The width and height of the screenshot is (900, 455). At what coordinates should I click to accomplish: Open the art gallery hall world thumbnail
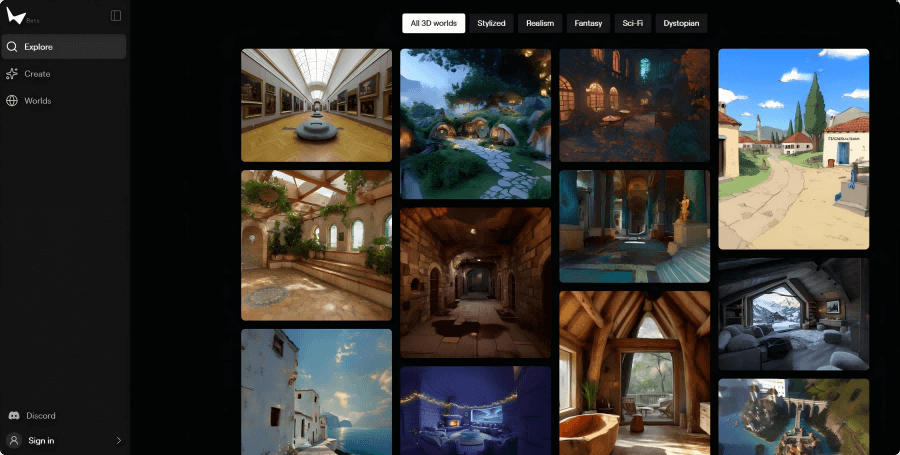point(316,105)
